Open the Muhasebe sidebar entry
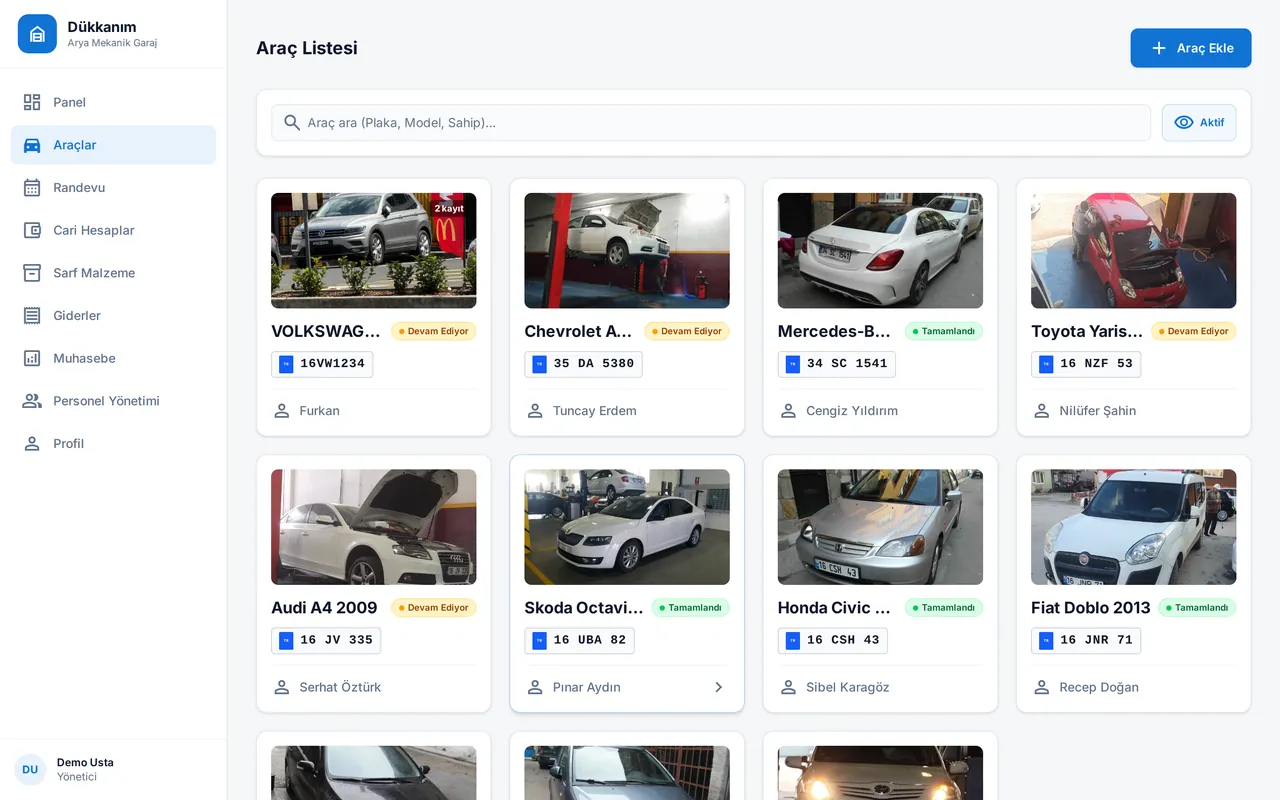 (x=113, y=358)
